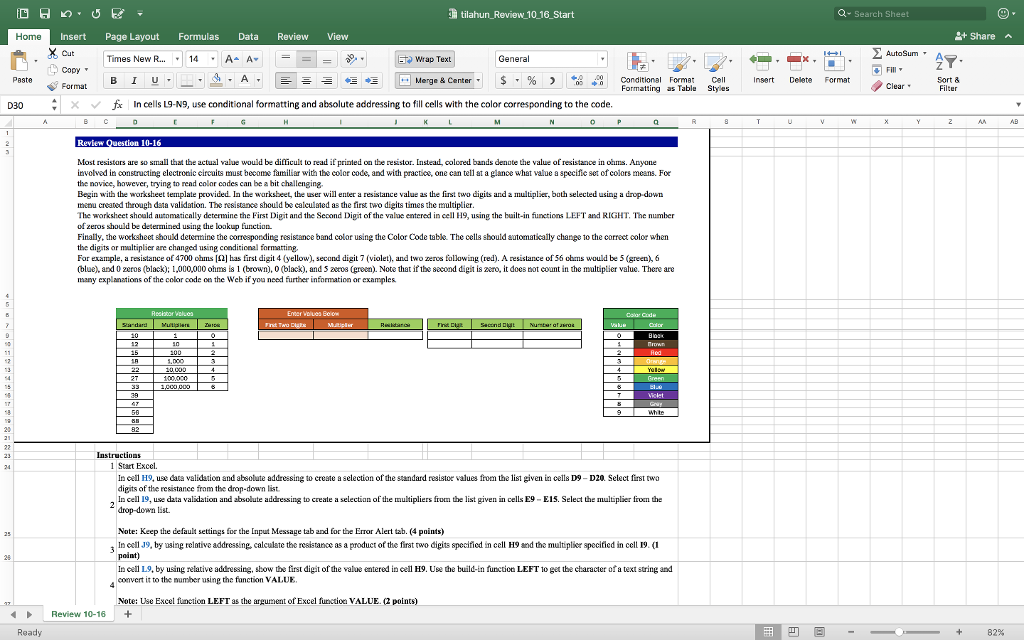Click the comma style icon
The image size is (1024, 640).
pos(552,80)
